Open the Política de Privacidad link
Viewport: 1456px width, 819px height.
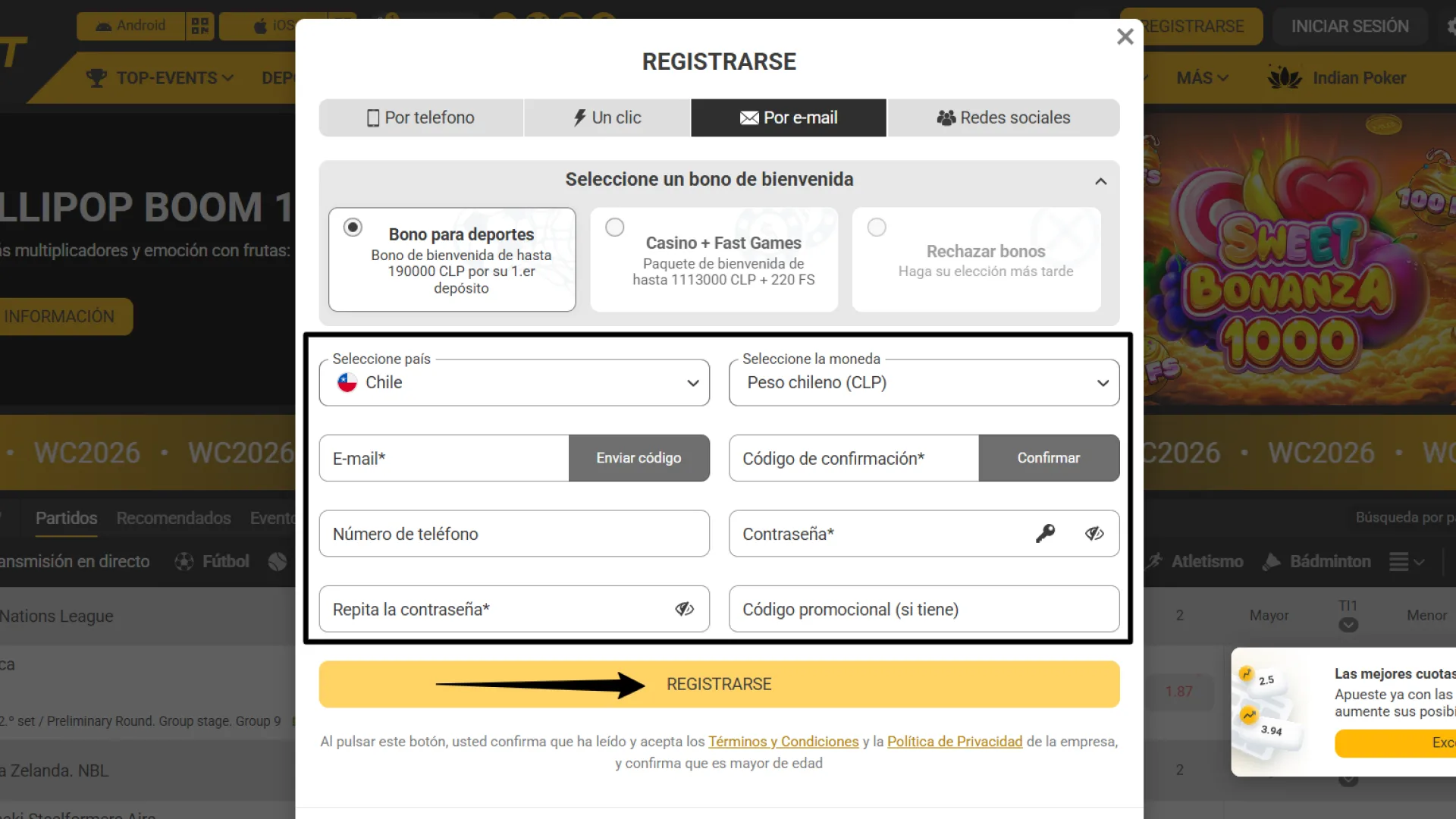pos(955,742)
